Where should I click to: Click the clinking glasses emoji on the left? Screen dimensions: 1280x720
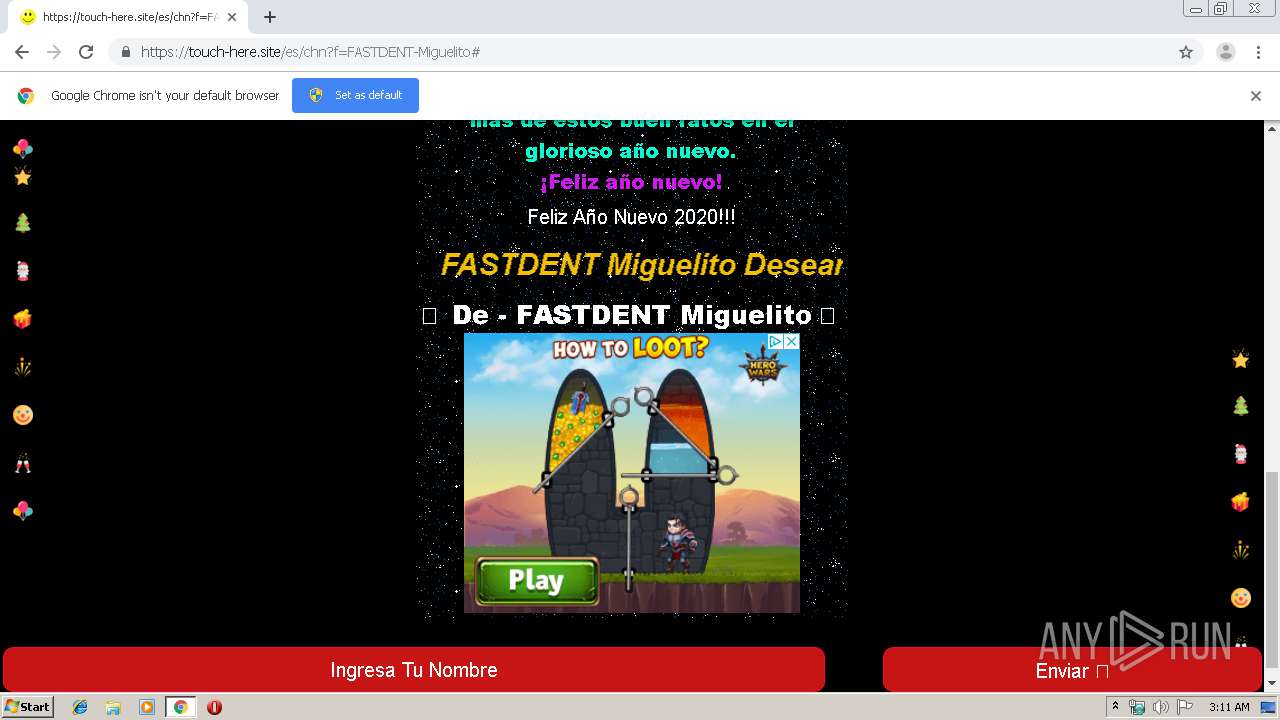[x=23, y=463]
